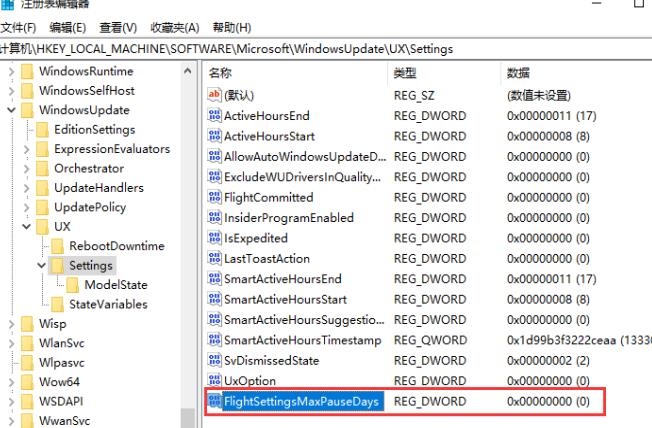Viewport: 652px width, 428px height.
Task: Click the ActiveHoursStart DWORD icon
Action: 214,136
